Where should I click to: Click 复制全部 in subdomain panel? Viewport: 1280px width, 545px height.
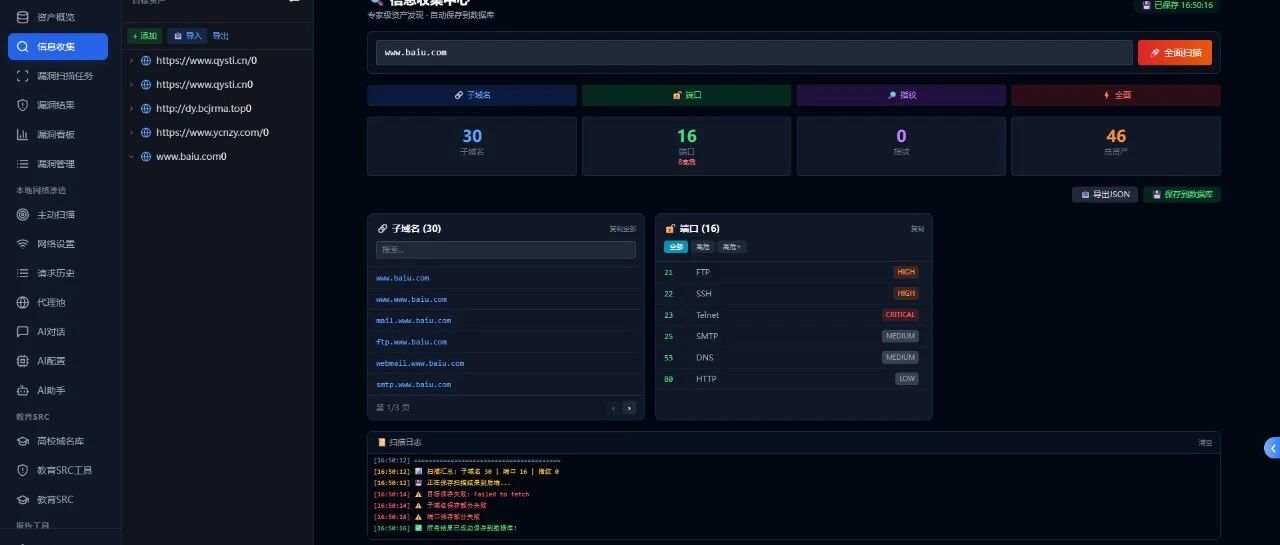(x=623, y=229)
